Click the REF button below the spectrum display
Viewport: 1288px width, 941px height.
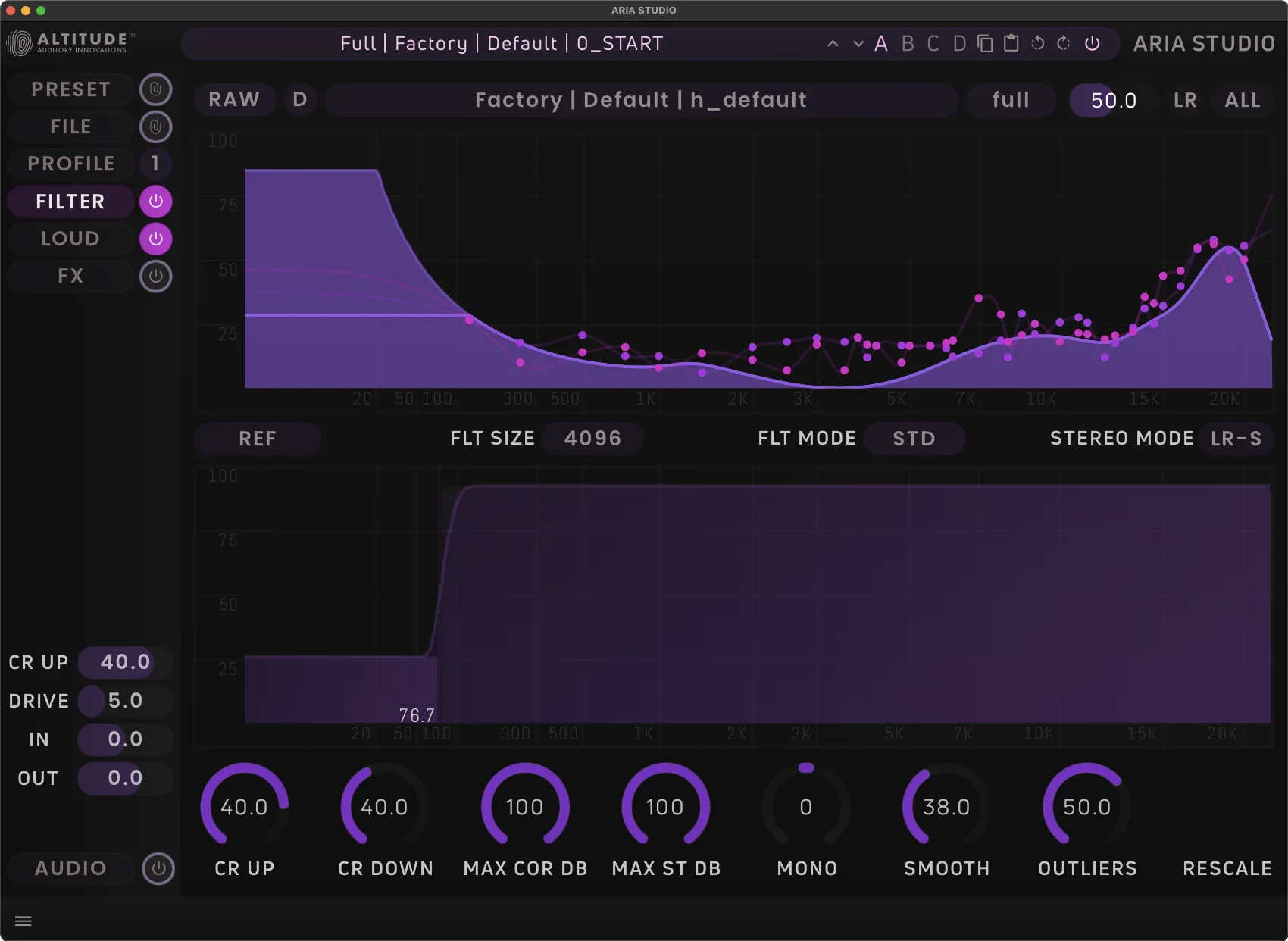(x=258, y=438)
